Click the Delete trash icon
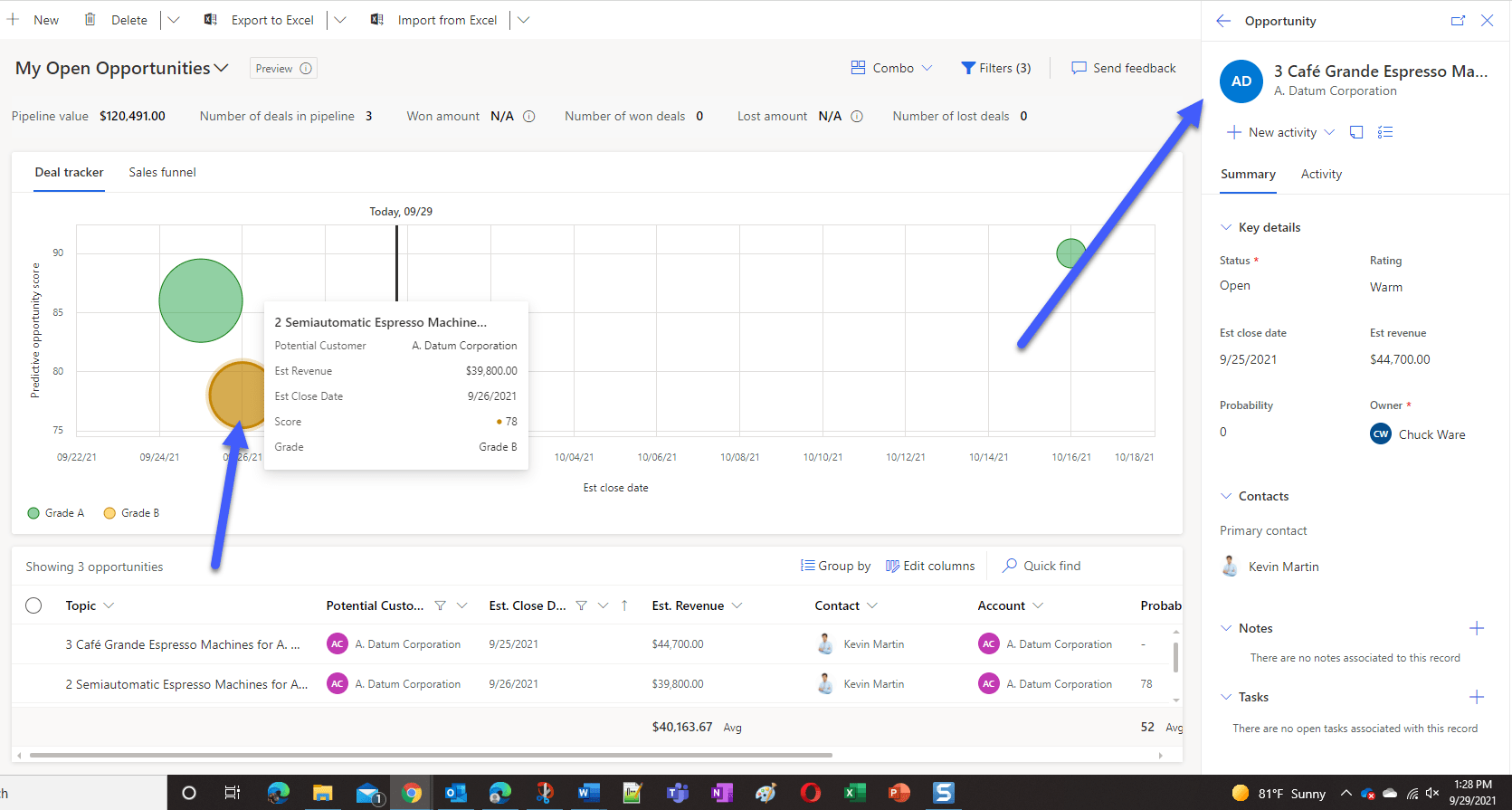The width and height of the screenshot is (1512, 810). (x=90, y=19)
